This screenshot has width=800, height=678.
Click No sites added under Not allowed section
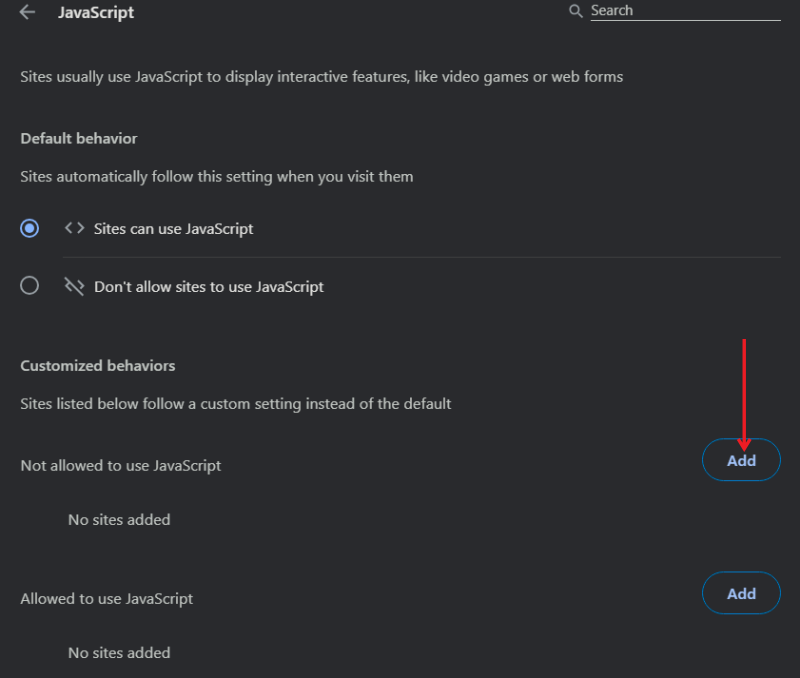[118, 519]
